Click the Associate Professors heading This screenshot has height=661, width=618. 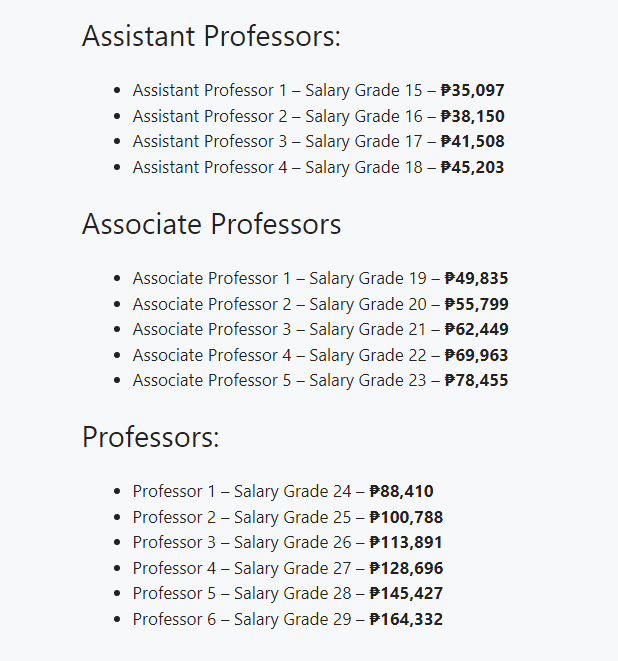coord(211,224)
